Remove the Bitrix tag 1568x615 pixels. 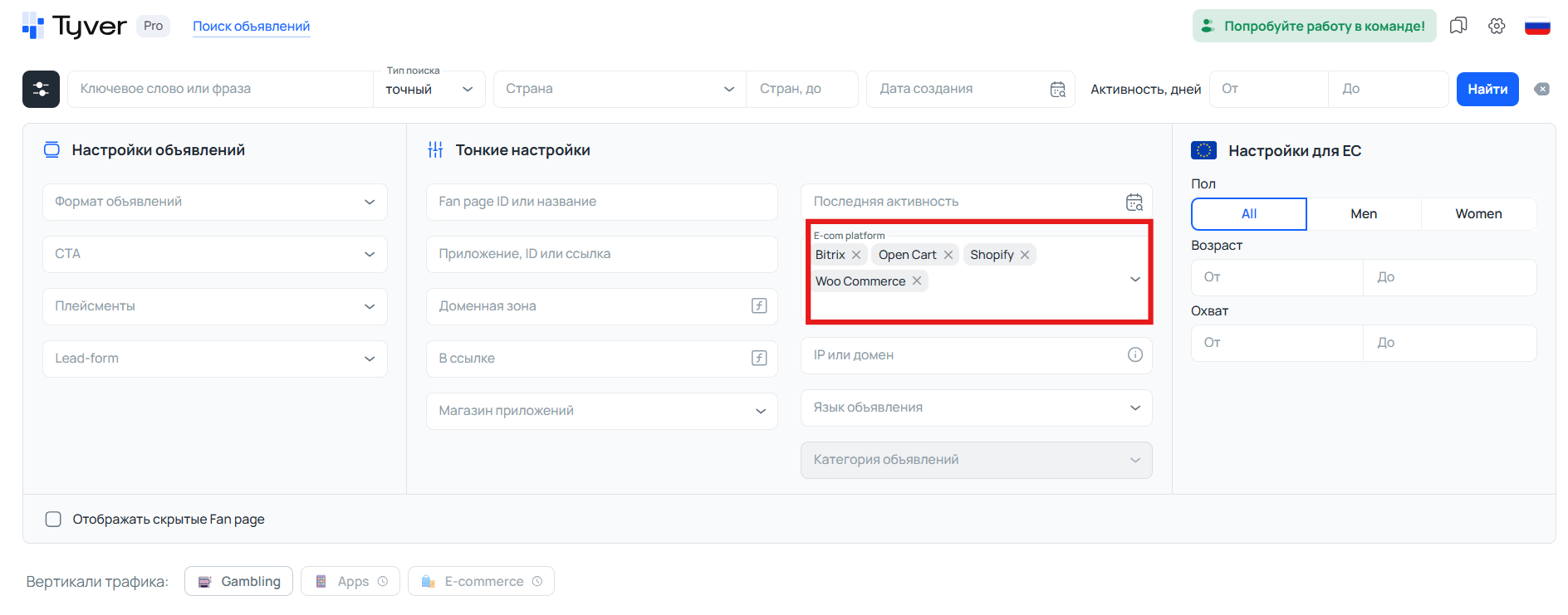click(856, 255)
